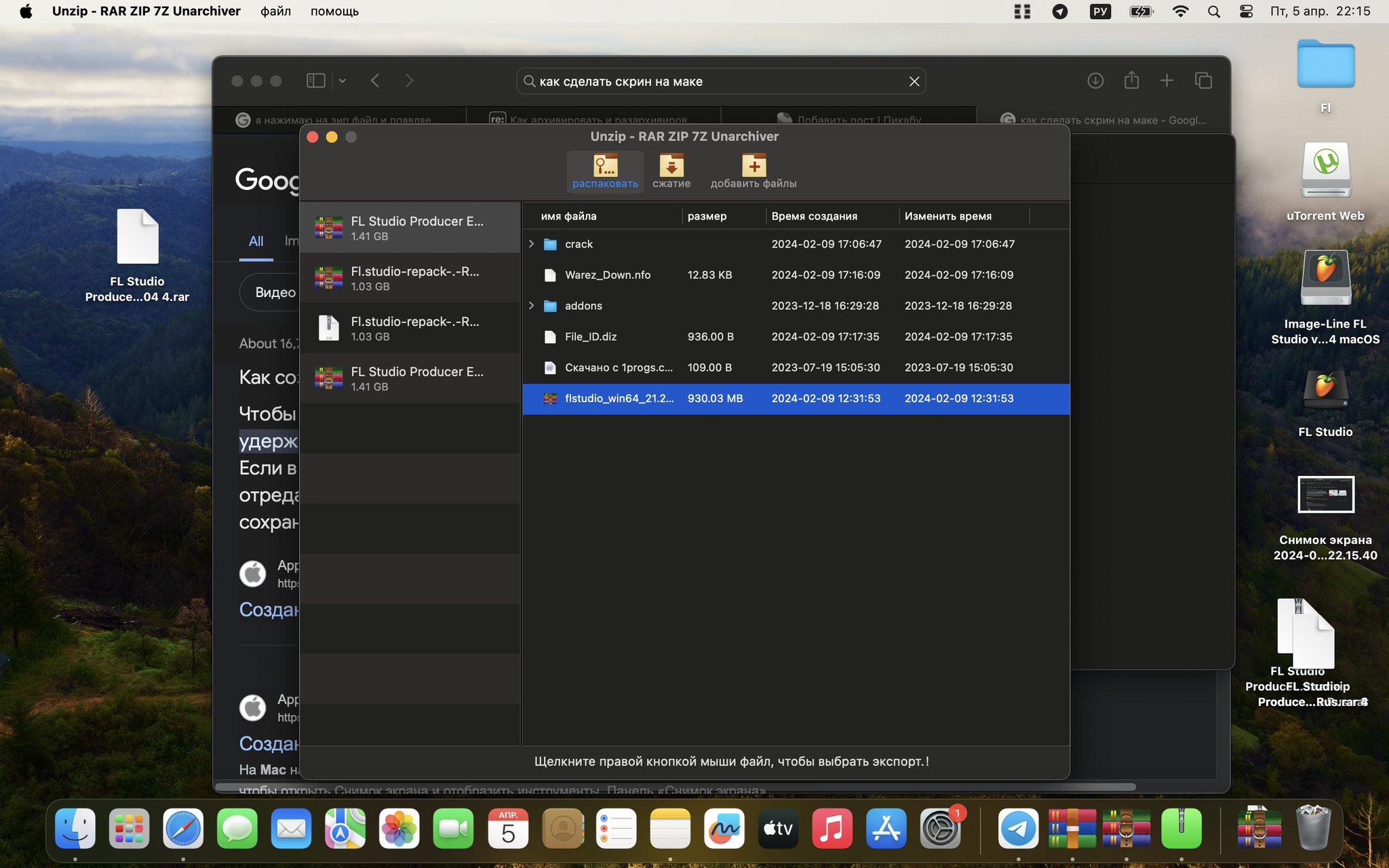The height and width of the screenshot is (868, 1389).
Task: Open Finder in the Dock
Action: click(x=75, y=829)
